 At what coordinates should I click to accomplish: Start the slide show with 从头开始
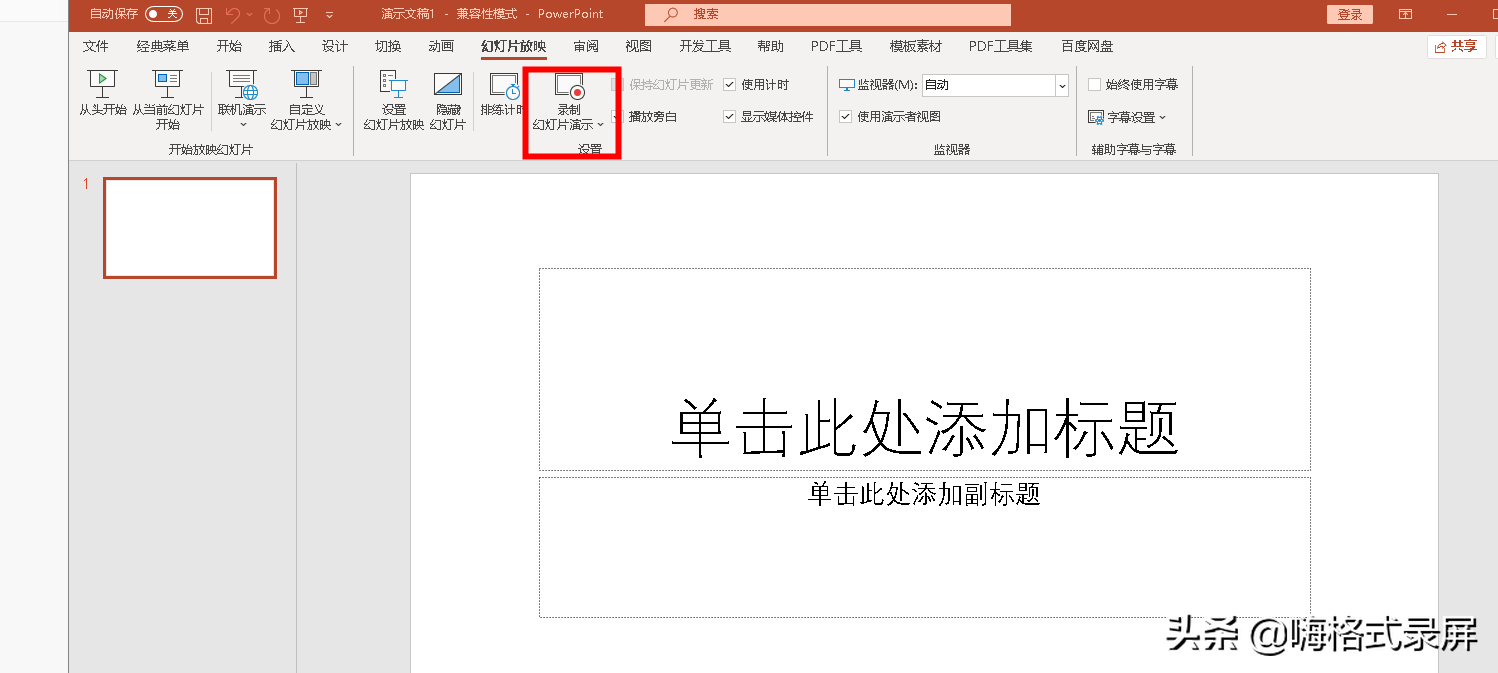point(103,95)
